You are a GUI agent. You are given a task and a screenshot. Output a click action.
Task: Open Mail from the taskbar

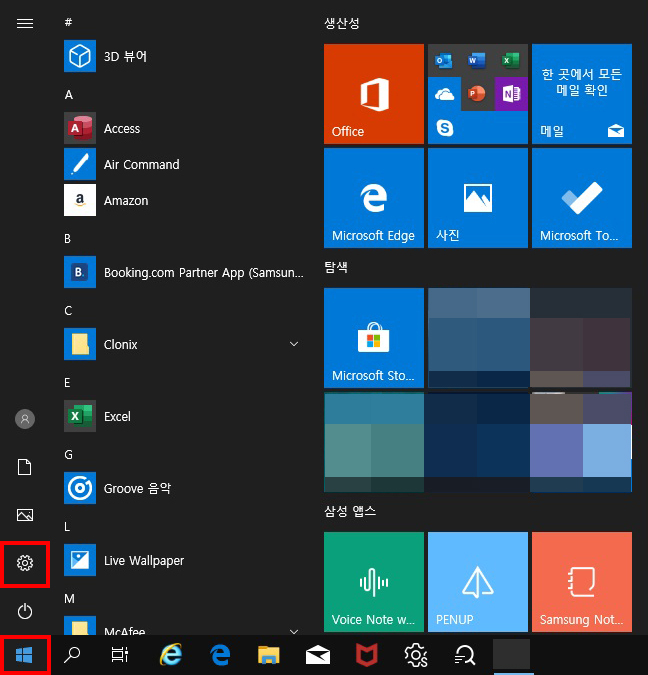(x=318, y=655)
